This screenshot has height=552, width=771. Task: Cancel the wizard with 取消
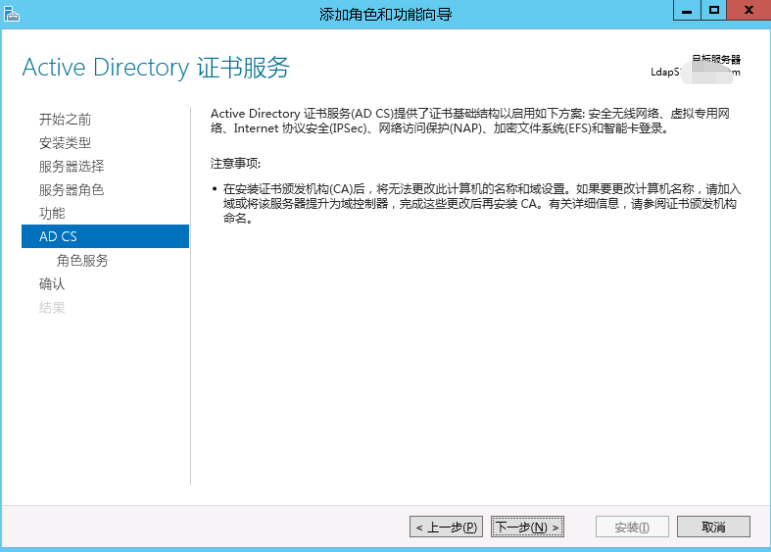pyautogui.click(x=713, y=527)
